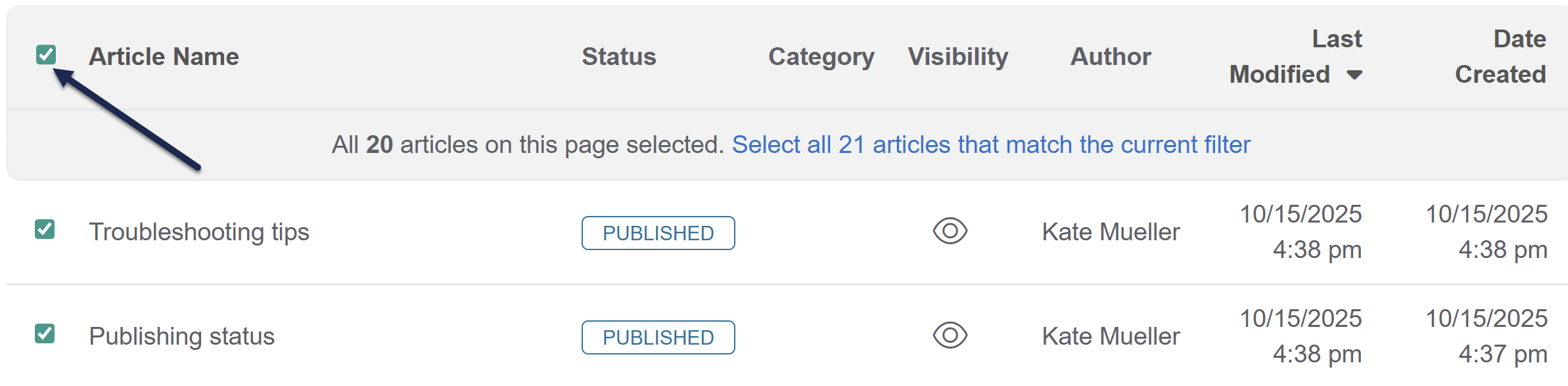Click the visibility eye icon for Troubleshooting tips
This screenshot has height=386, width=1568.
point(950,231)
